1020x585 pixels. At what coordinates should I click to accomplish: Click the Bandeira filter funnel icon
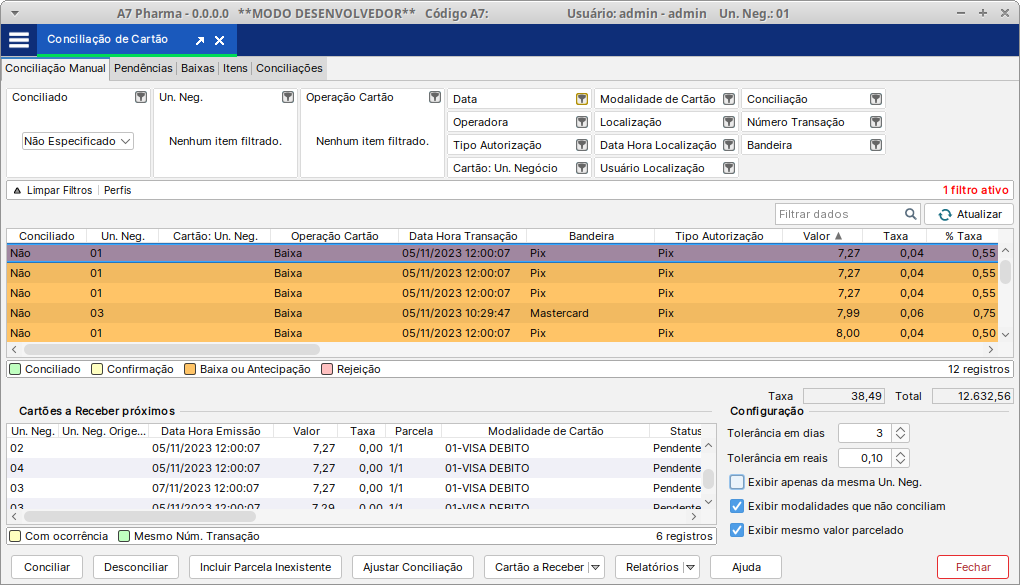(x=876, y=145)
